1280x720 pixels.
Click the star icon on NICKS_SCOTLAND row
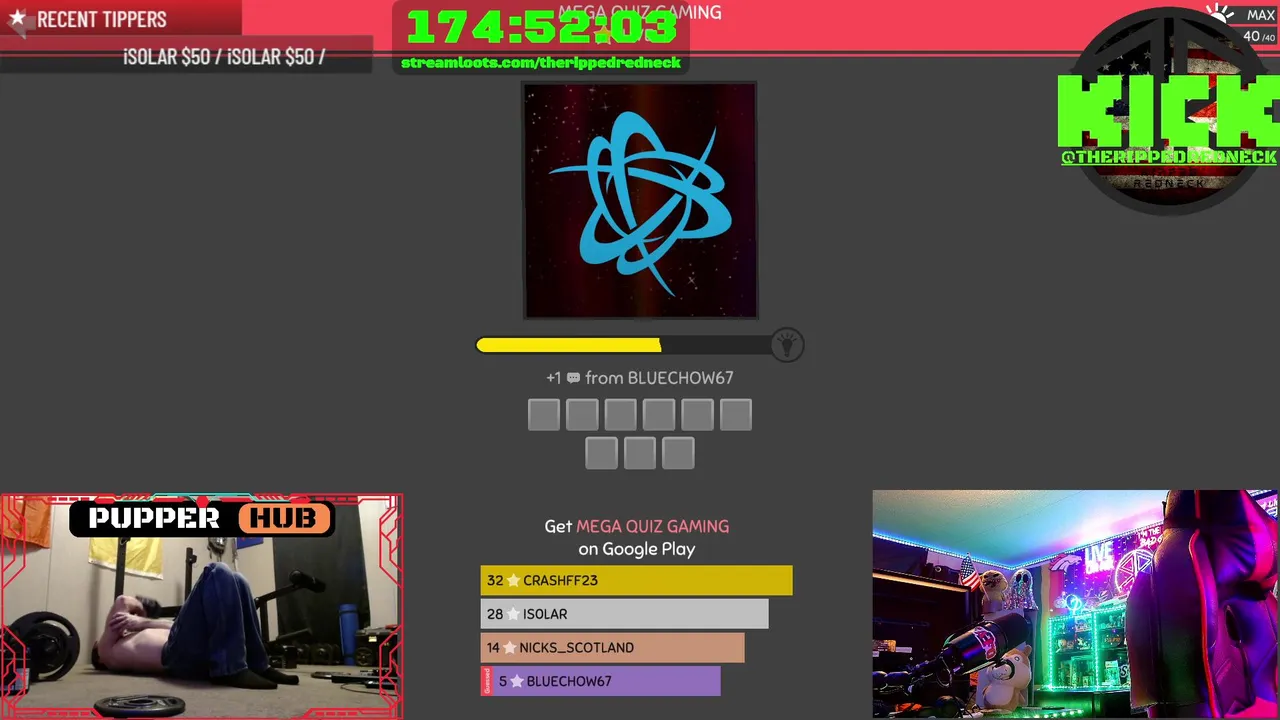click(509, 647)
